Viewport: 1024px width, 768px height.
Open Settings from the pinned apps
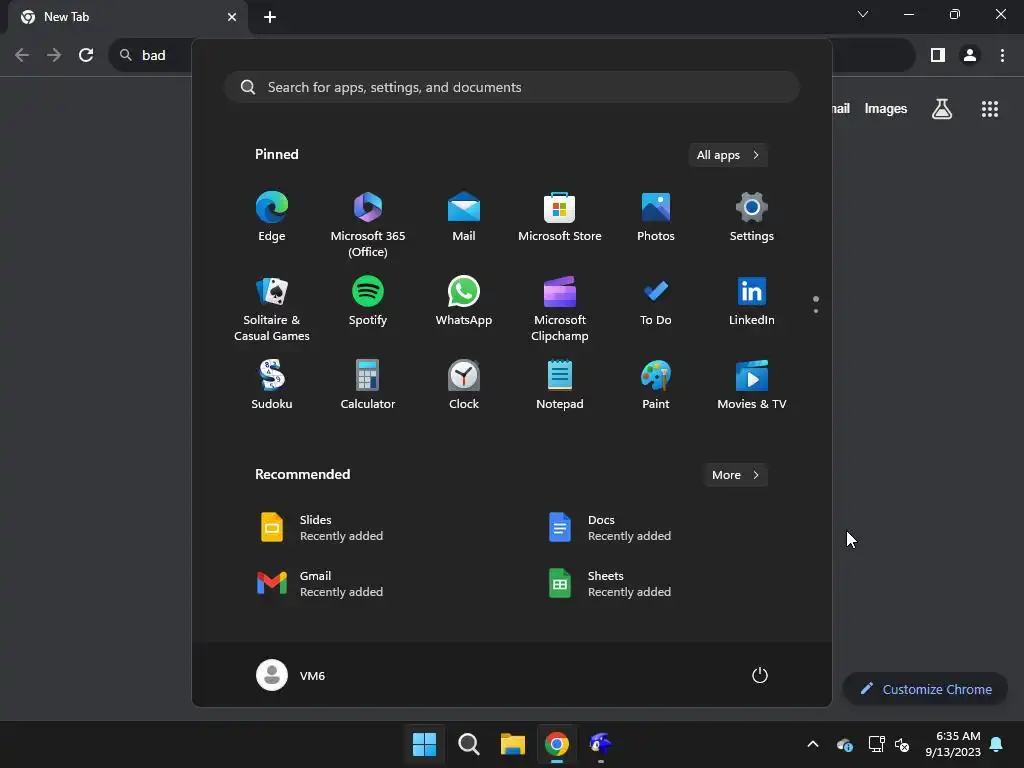pyautogui.click(x=752, y=217)
